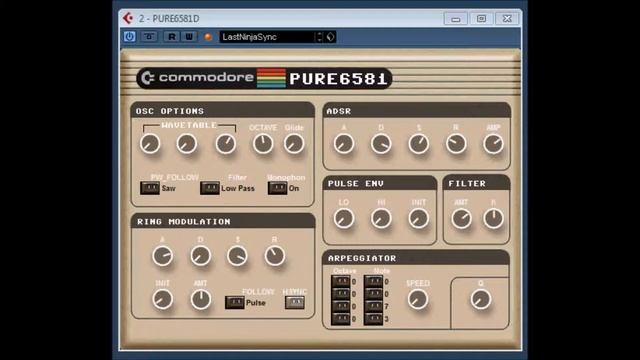Screen dimensions: 640x360
Task: Click the Ring Modulation S knob
Action: 237,256
